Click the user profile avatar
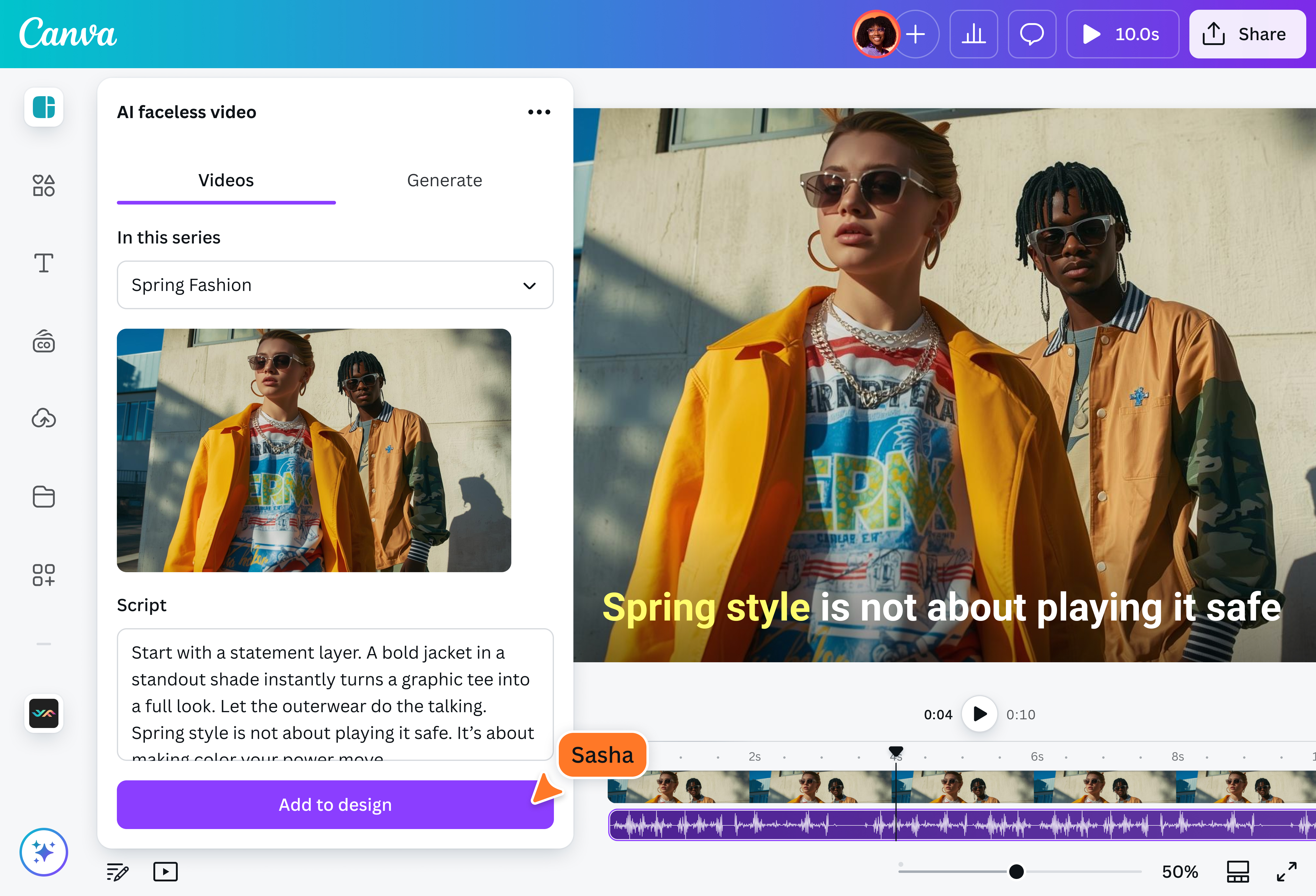 pyautogui.click(x=876, y=34)
